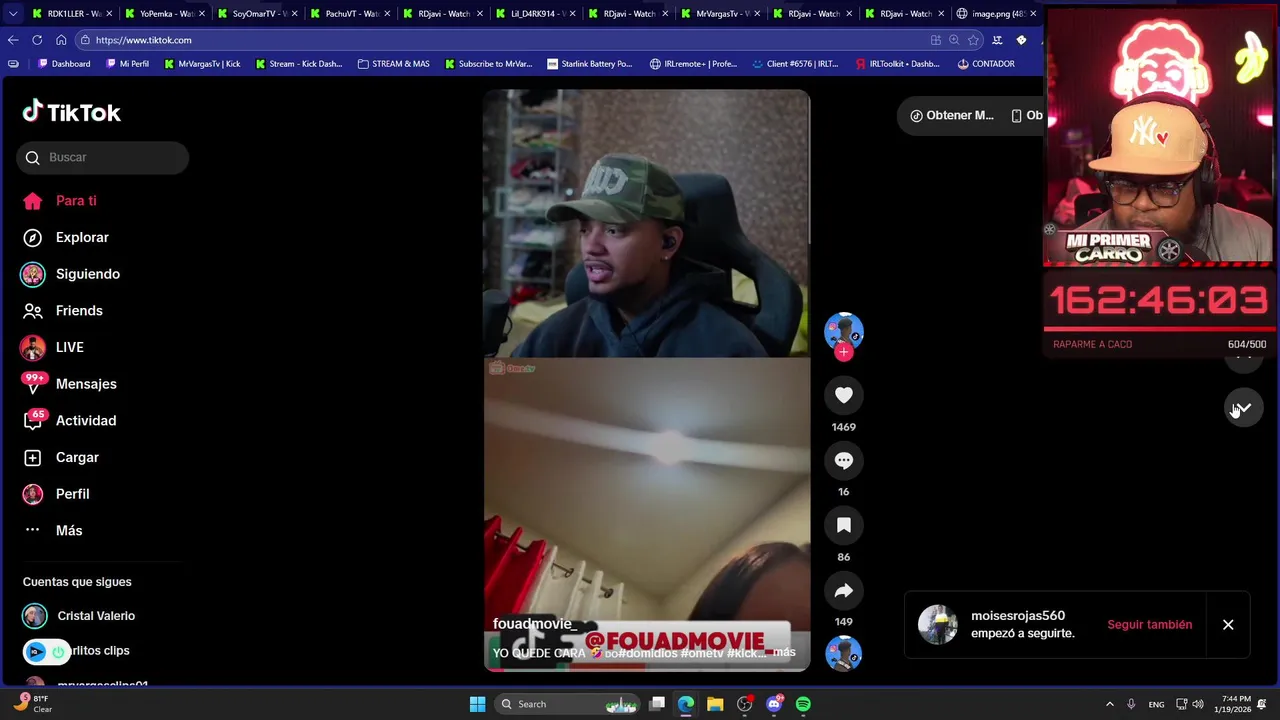Image resolution: width=1280 pixels, height=720 pixels.
Task: Open the volume speaker tray icon
Action: [x=1198, y=704]
